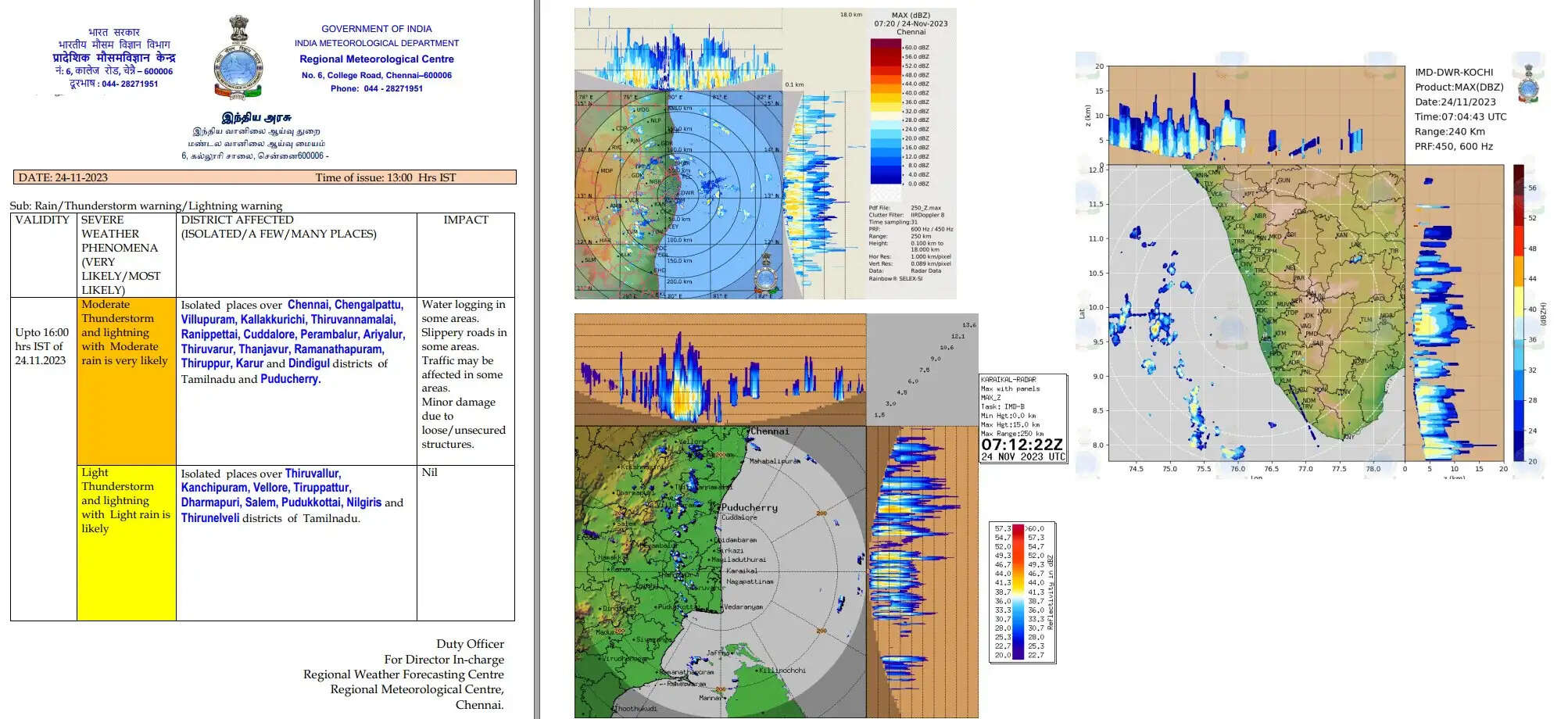
Task: Click the Chennai radar dBZ color legend
Action: [886, 112]
